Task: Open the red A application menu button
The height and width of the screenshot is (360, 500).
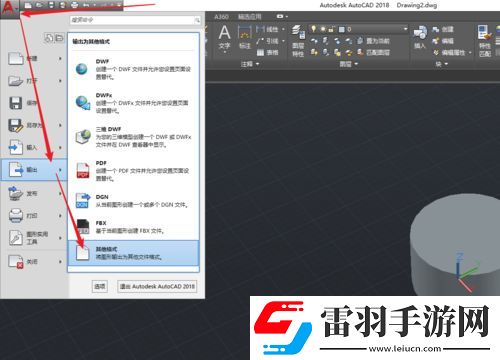Action: [9, 8]
